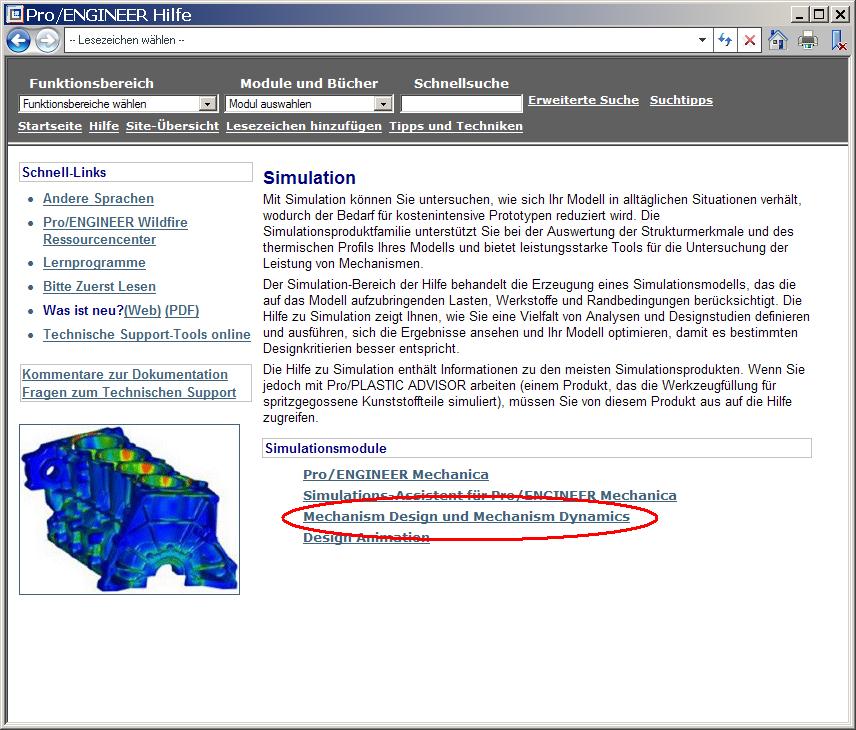856x730 pixels.
Task: Open the Funktionsbereiche wählen dropdown
Action: (x=117, y=104)
